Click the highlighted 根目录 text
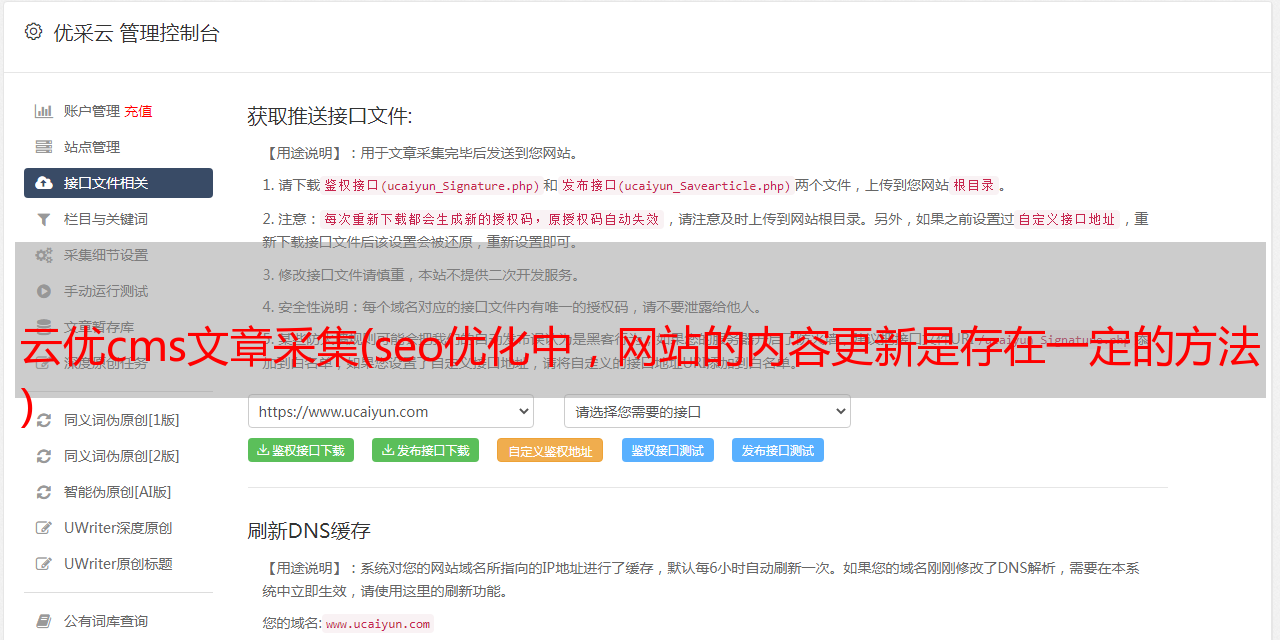The width and height of the screenshot is (1280, 640). pos(973,185)
